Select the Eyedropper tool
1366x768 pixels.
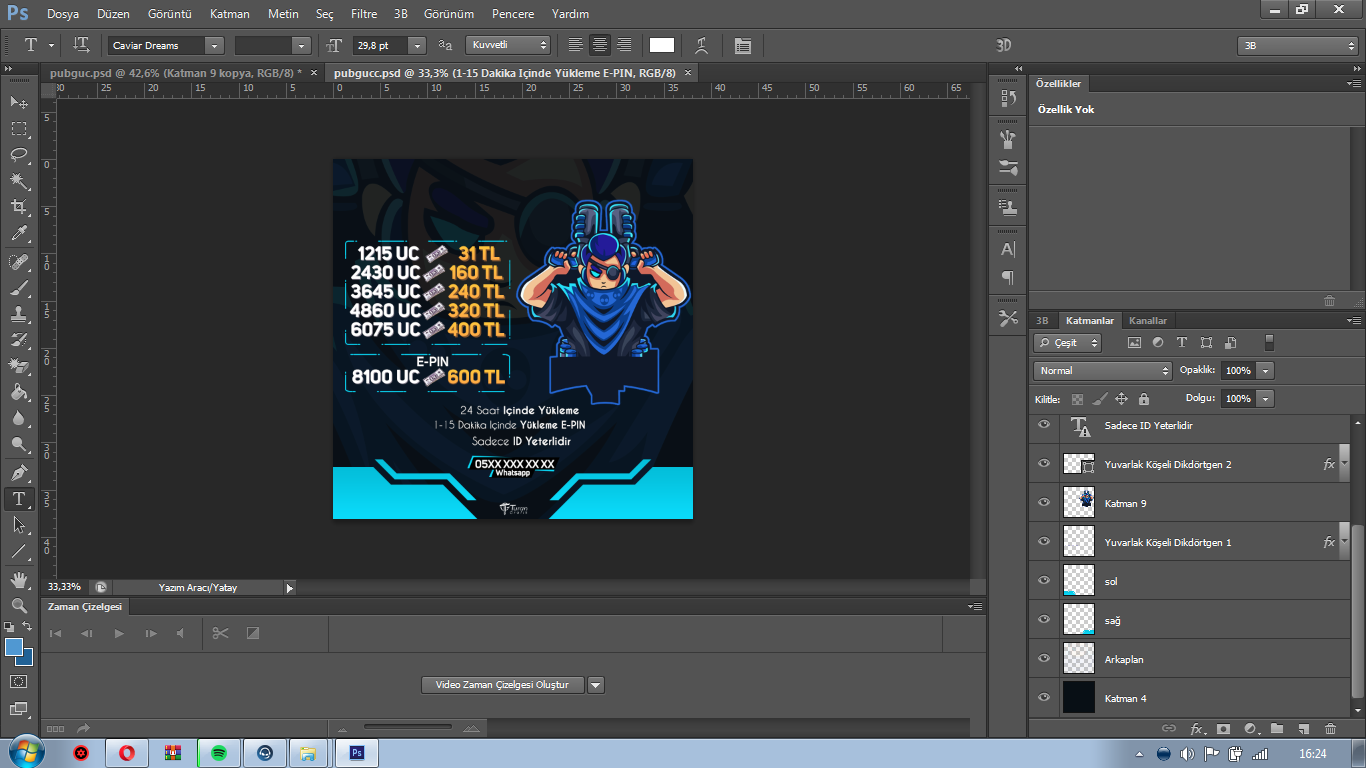(19, 234)
